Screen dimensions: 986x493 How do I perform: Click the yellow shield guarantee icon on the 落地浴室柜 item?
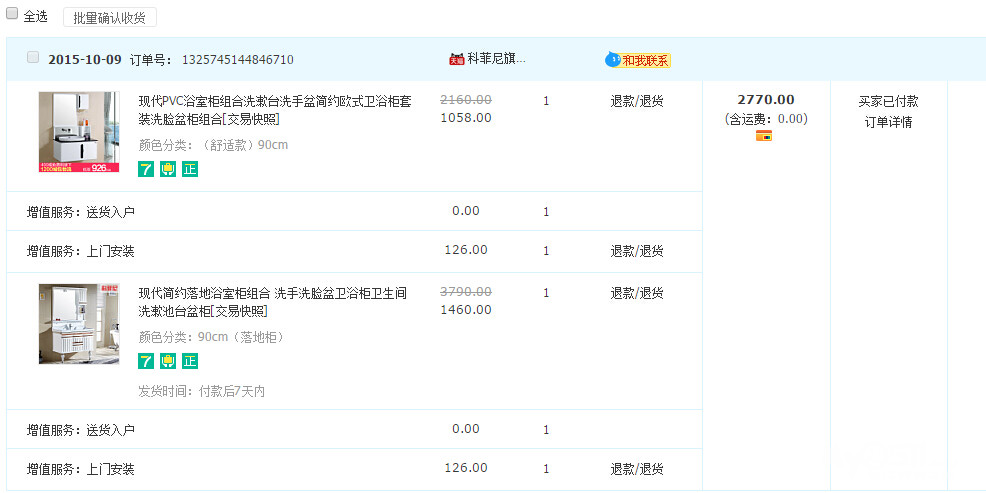pos(168,361)
